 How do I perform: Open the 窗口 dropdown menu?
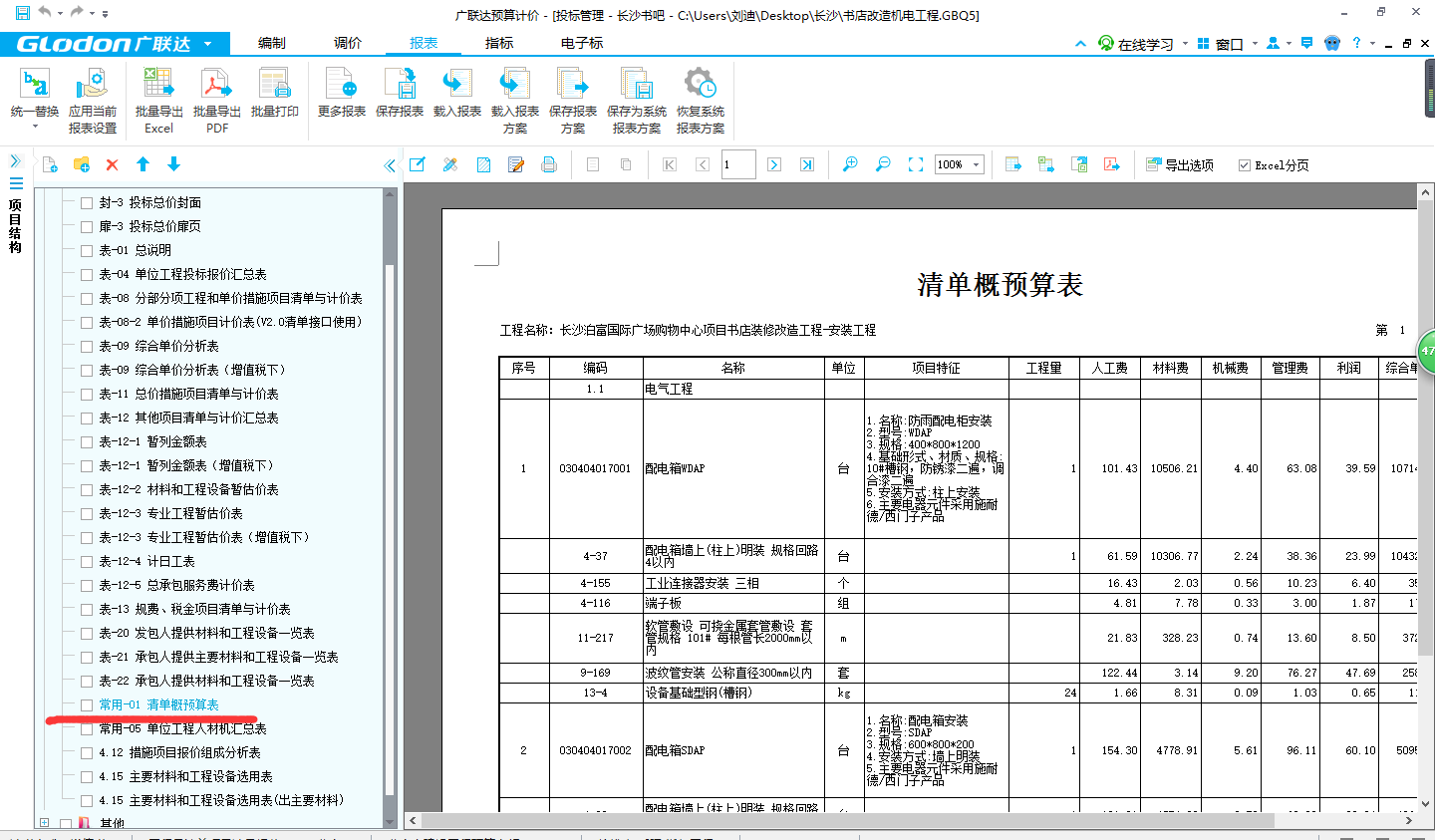[x=1255, y=44]
